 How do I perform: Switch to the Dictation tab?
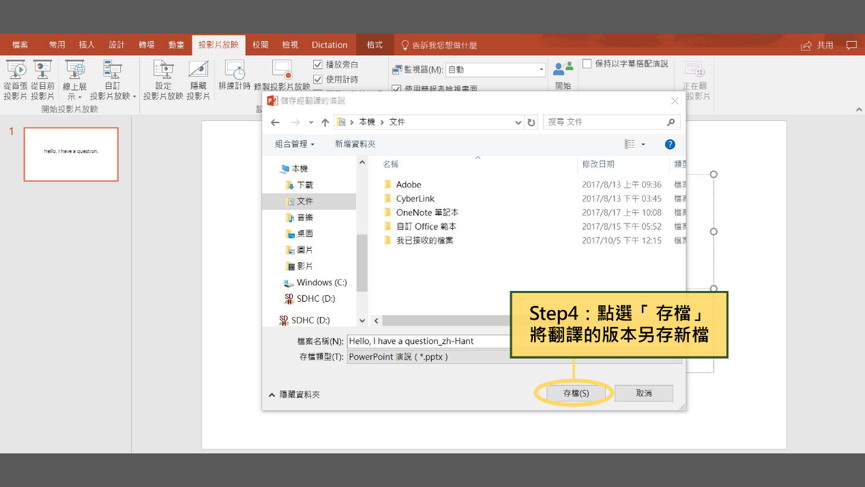(x=329, y=45)
